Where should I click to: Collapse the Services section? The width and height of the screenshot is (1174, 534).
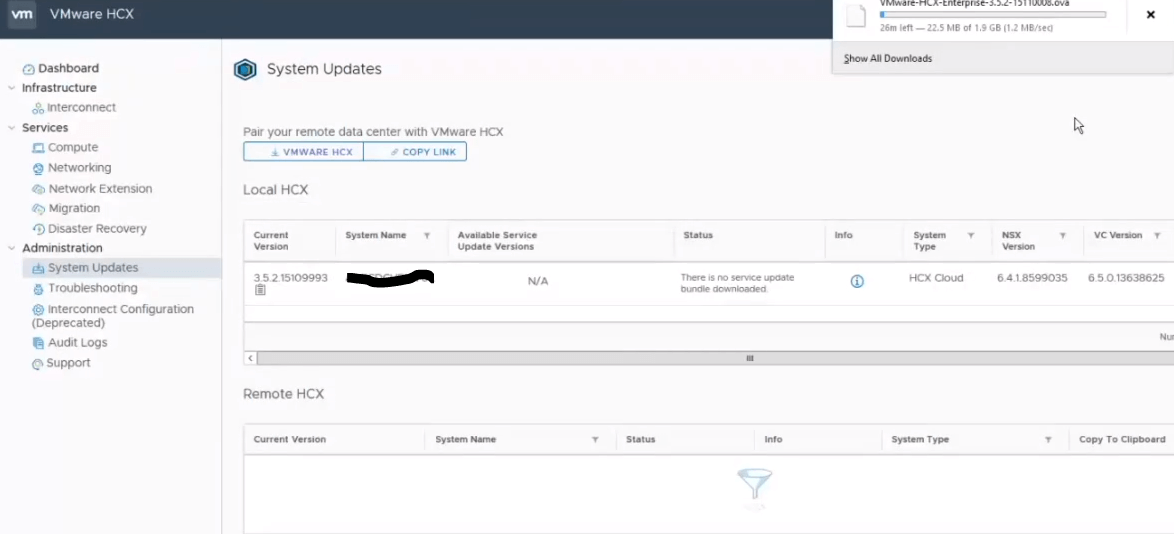pos(12,128)
